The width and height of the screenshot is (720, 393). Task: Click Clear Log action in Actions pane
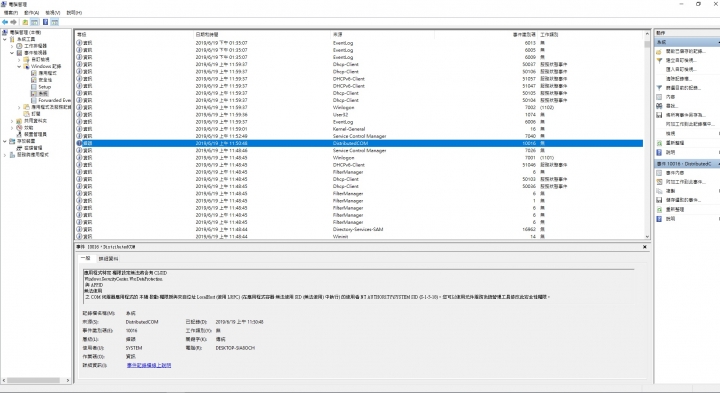pyautogui.click(x=679, y=79)
